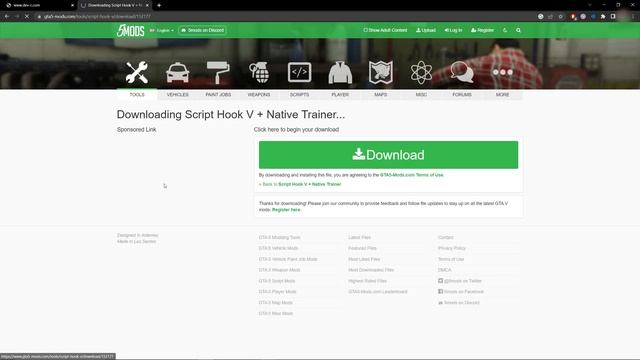Open GTA5-Mods.com Terms of Use link

[x=411, y=175]
